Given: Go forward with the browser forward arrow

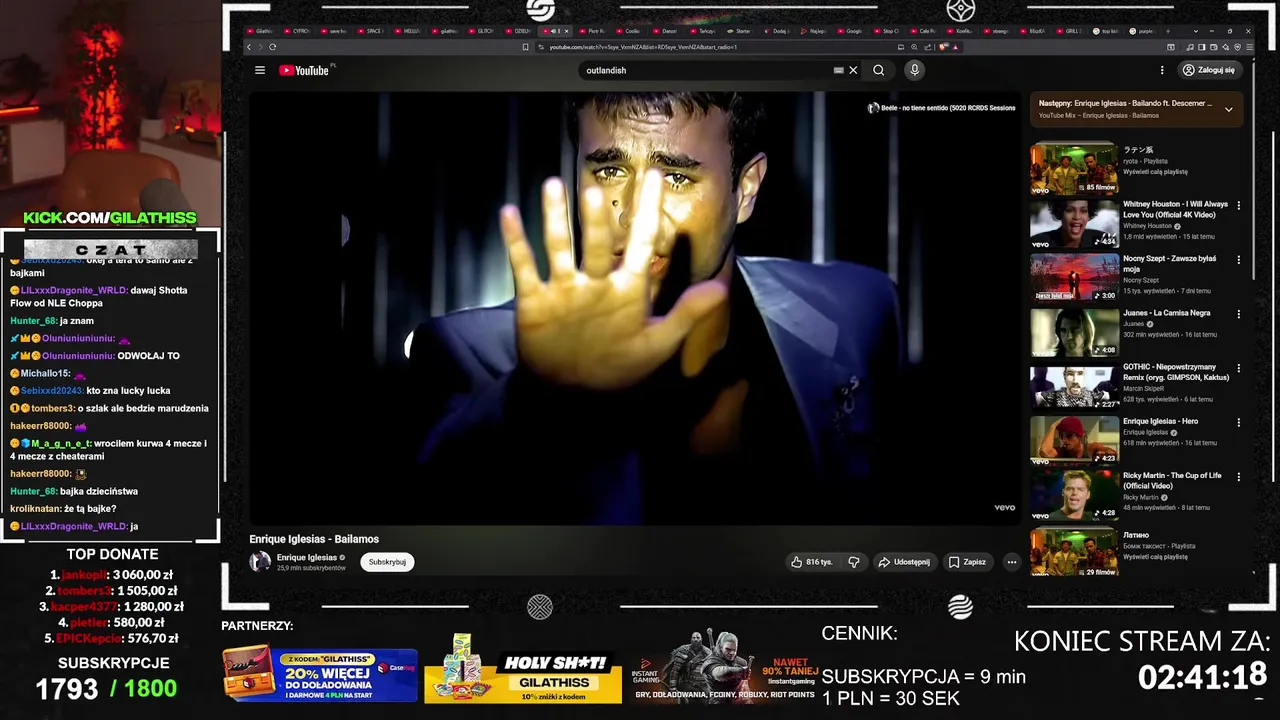Looking at the screenshot, I should (261, 47).
